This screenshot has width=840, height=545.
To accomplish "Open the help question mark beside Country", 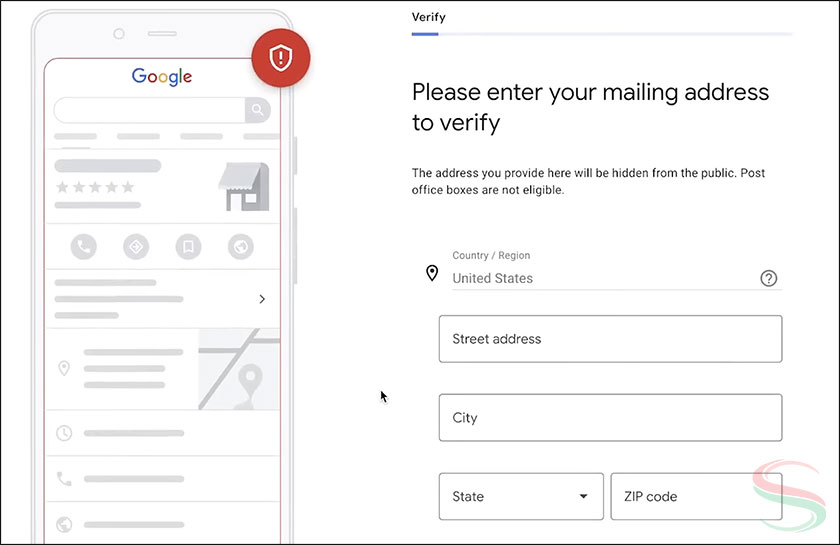I will tap(768, 279).
